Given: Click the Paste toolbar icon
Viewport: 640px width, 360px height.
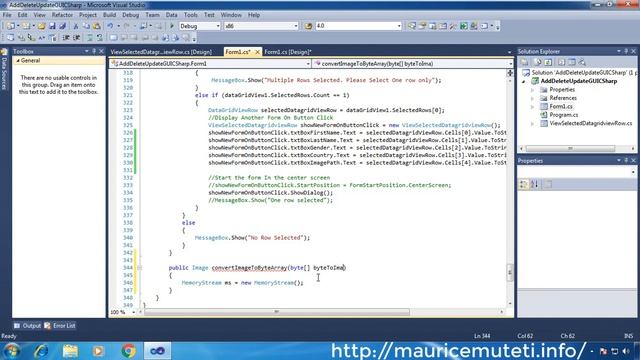Looking at the screenshot, I should tap(96, 26).
